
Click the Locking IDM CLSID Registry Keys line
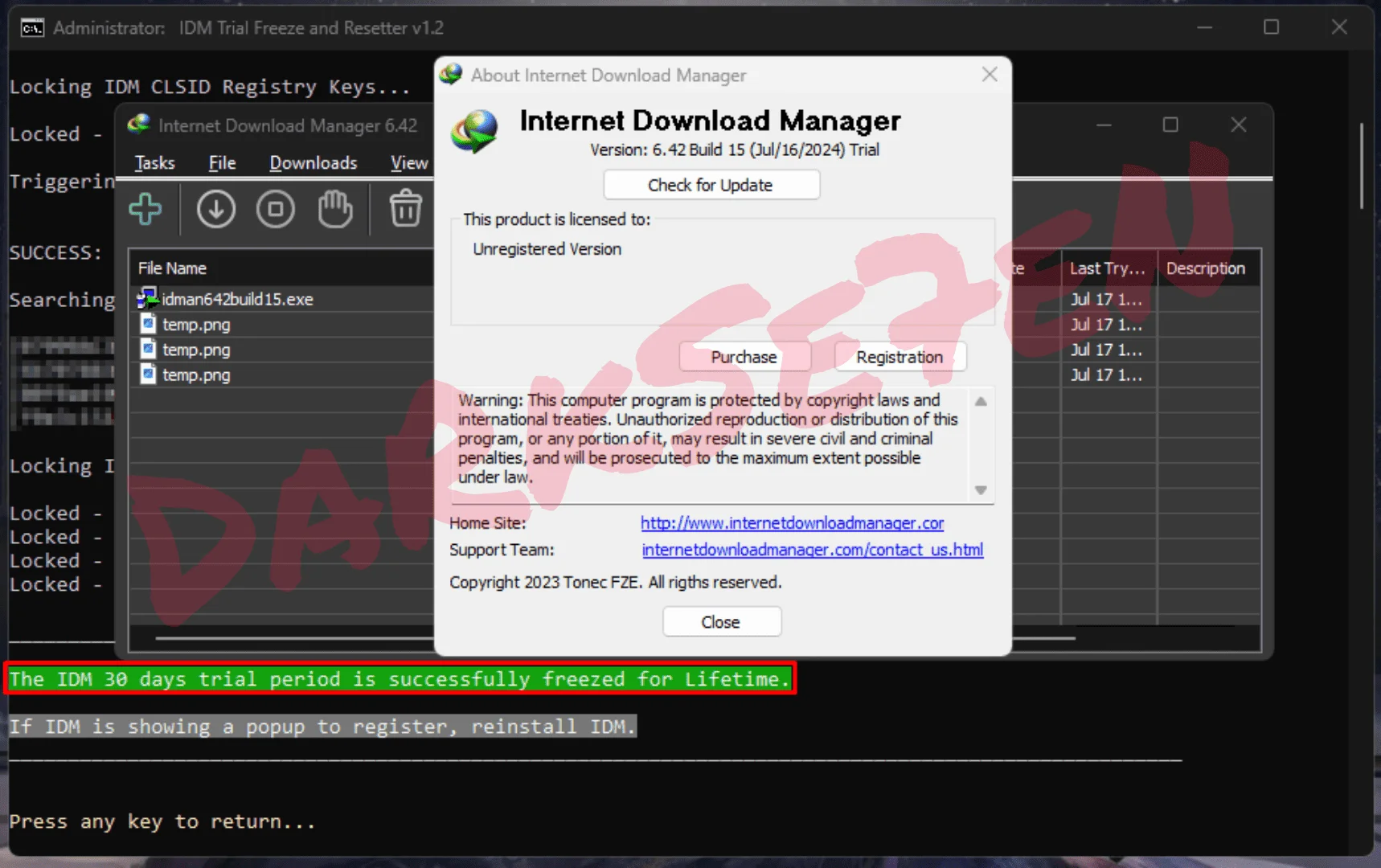[210, 87]
